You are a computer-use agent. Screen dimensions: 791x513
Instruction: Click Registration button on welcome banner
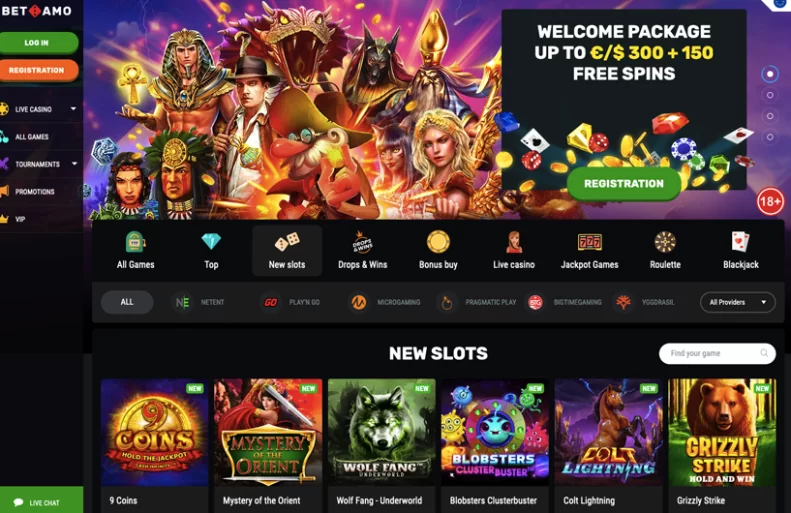(624, 184)
